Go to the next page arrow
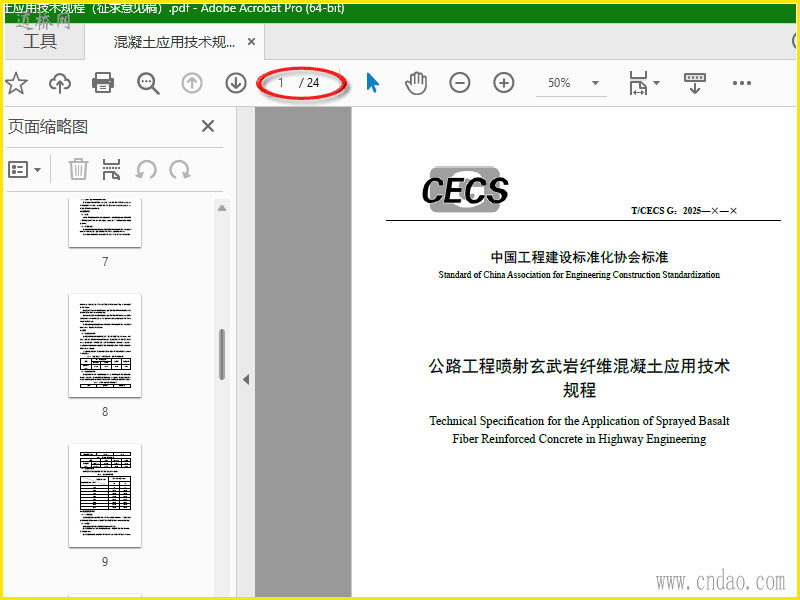The image size is (800, 600). point(236,83)
